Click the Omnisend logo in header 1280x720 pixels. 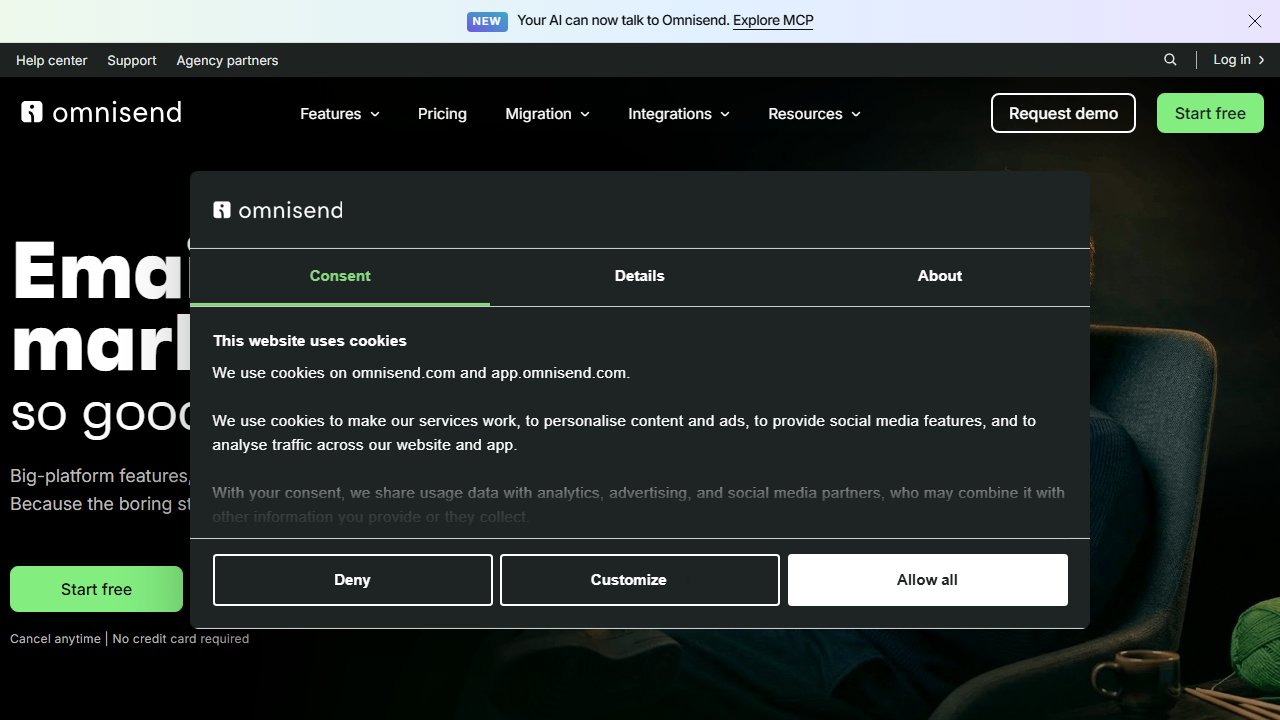[x=101, y=112]
